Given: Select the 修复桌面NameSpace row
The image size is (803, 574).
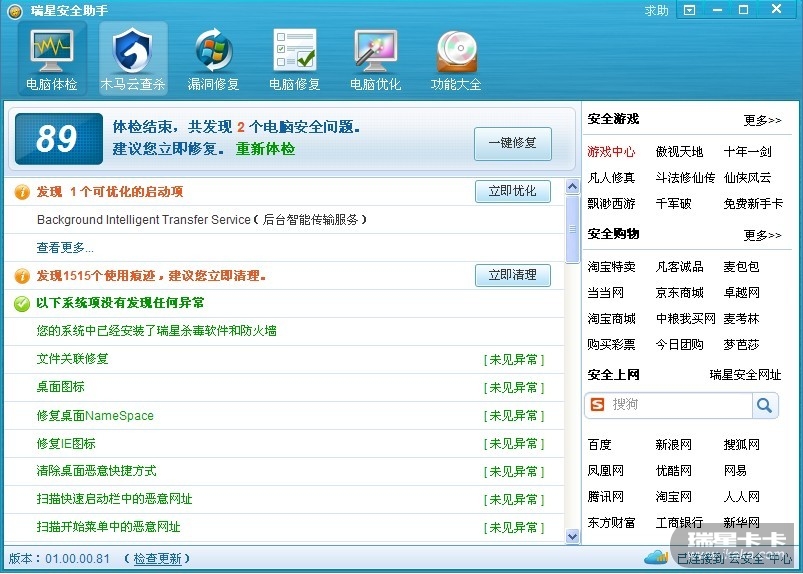Looking at the screenshot, I should [x=284, y=415].
